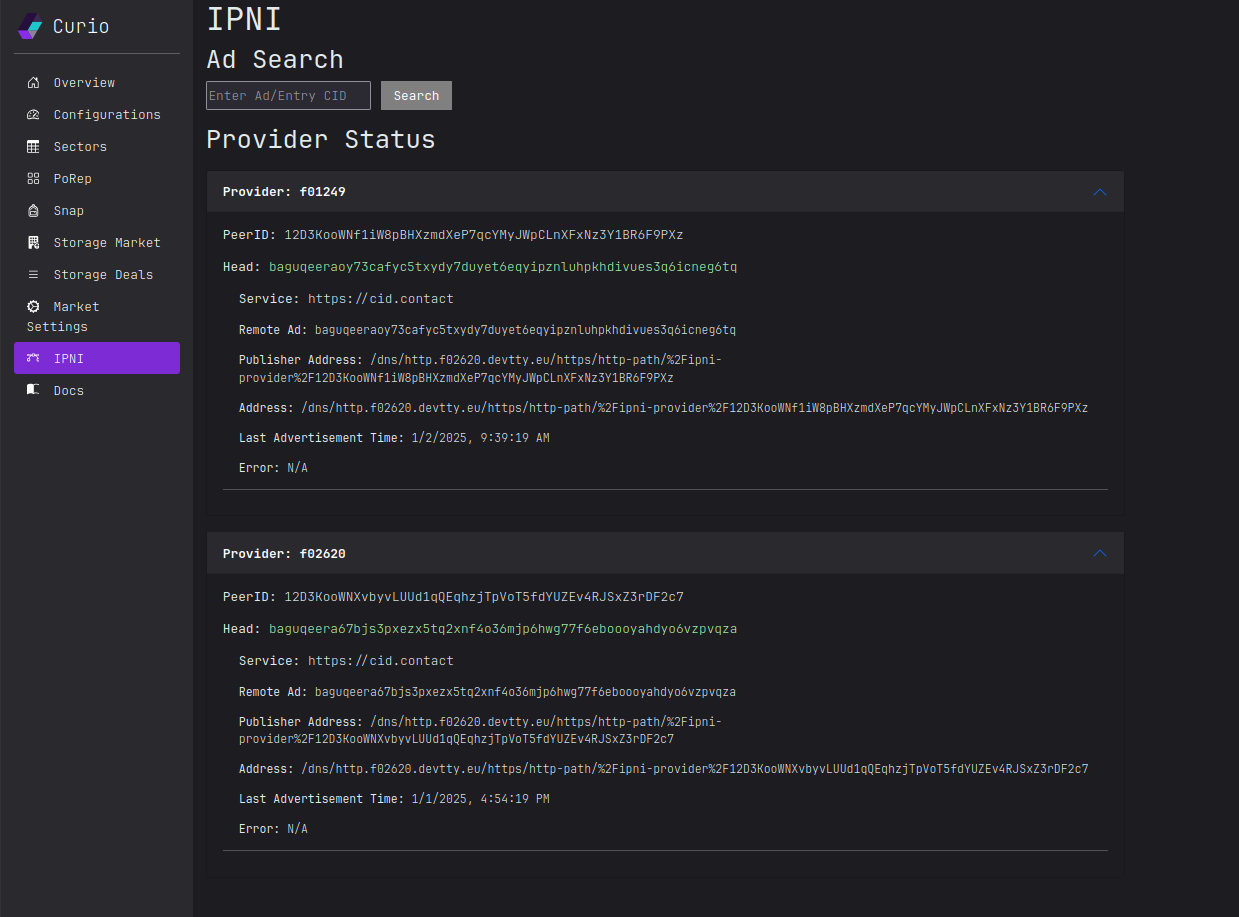Click the Overview house icon
Image resolution: width=1239 pixels, height=917 pixels.
(33, 83)
